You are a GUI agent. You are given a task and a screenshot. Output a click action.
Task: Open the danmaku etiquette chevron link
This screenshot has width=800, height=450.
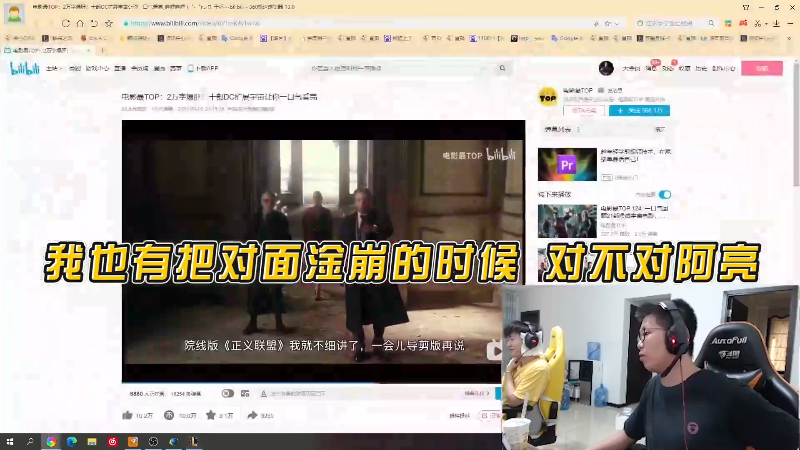[x=477, y=393]
